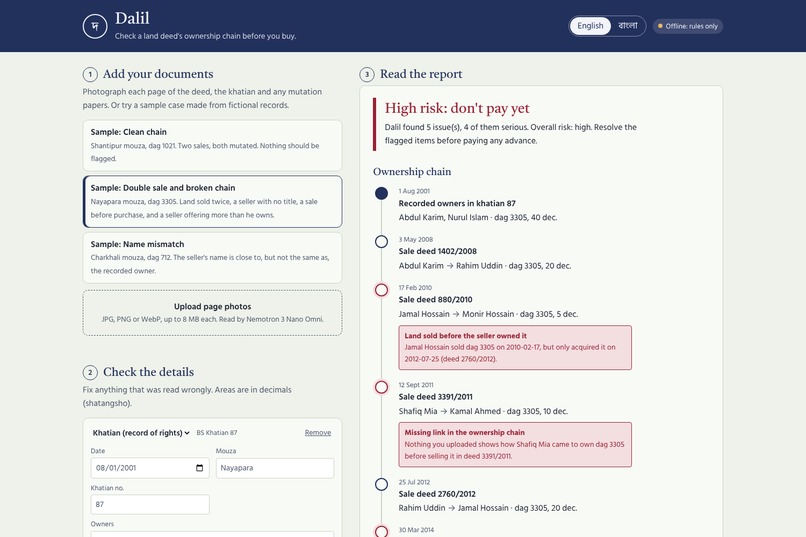The image size is (806, 537).
Task: Click 'Abdul Karim, Nurul Islam · dag 3305, 40 dec.'
Action: pyautogui.click(x=478, y=217)
